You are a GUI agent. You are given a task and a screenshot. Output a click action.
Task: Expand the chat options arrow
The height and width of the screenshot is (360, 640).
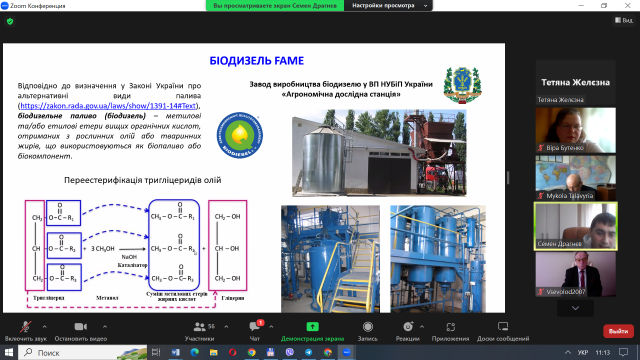click(x=271, y=327)
